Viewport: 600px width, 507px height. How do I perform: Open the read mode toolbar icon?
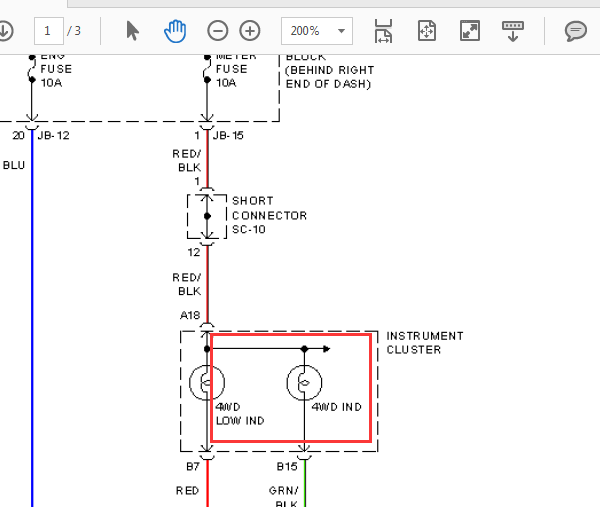click(x=513, y=31)
